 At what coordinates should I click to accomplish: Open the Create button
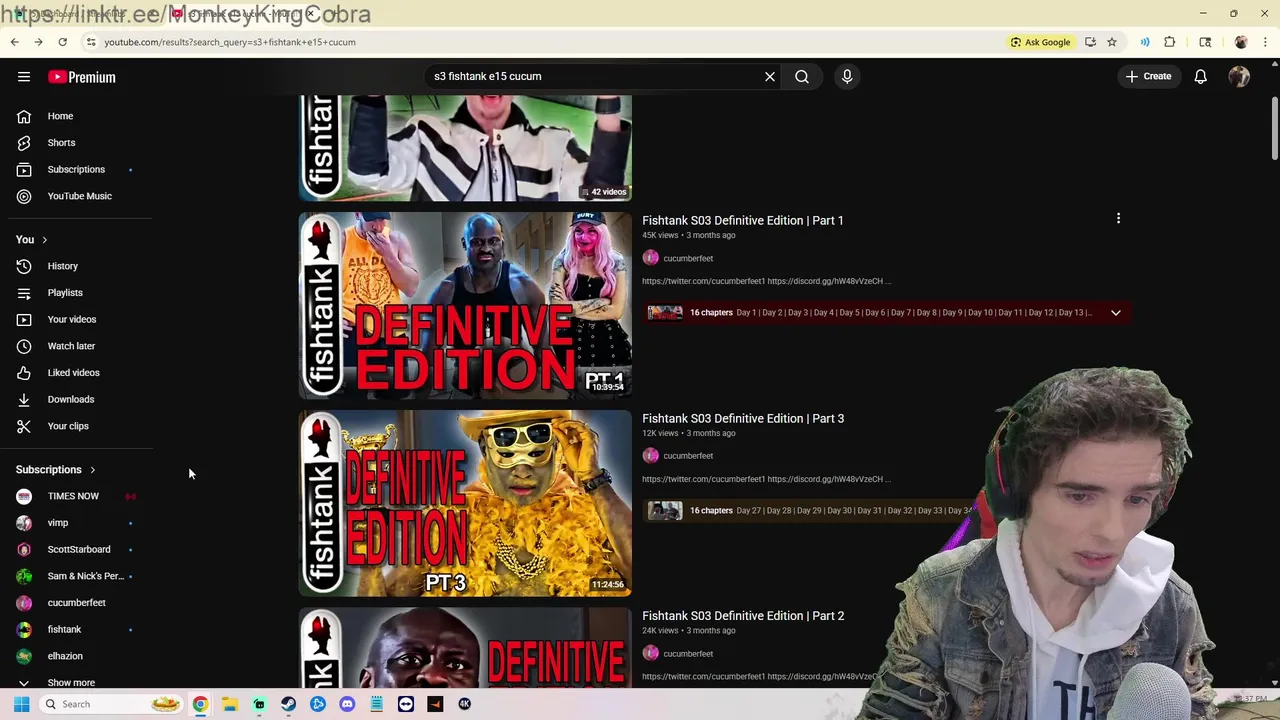pos(1148,76)
